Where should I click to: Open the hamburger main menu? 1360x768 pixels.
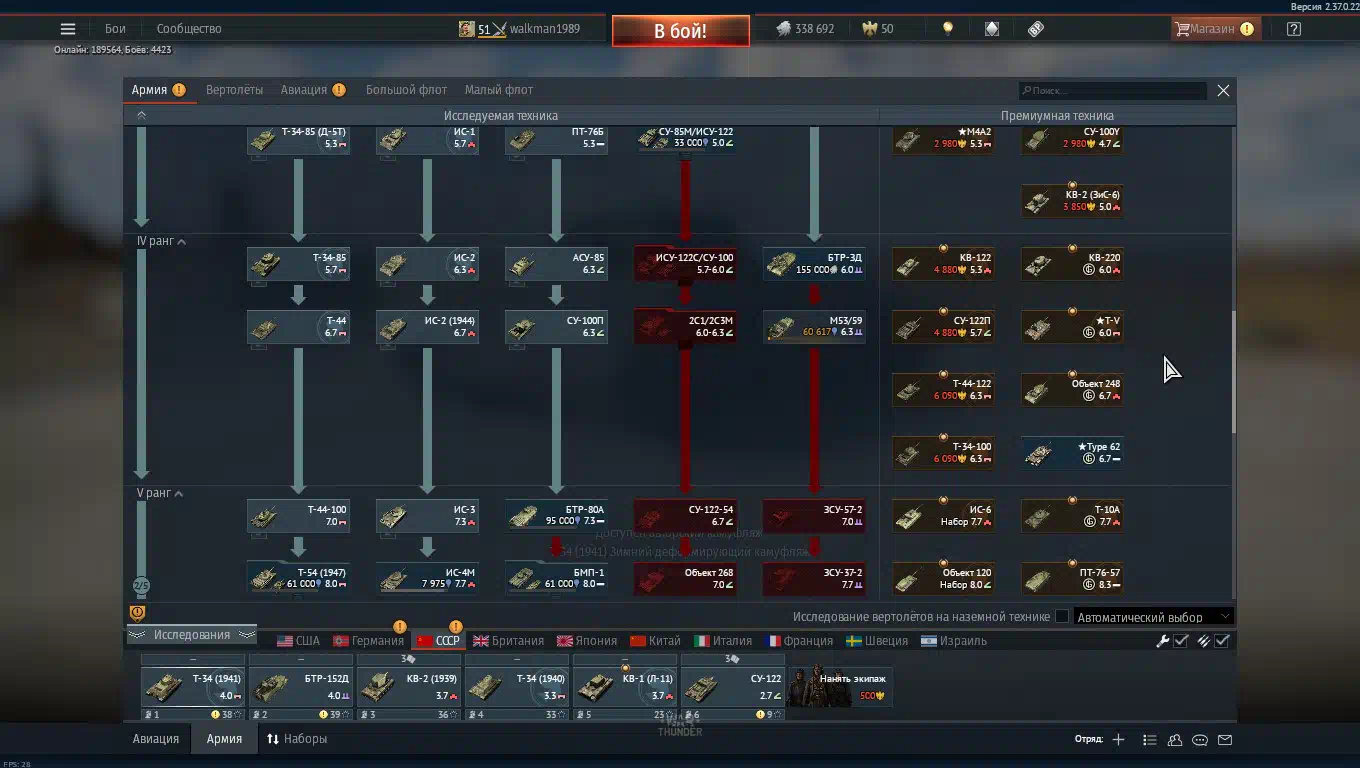coord(68,29)
